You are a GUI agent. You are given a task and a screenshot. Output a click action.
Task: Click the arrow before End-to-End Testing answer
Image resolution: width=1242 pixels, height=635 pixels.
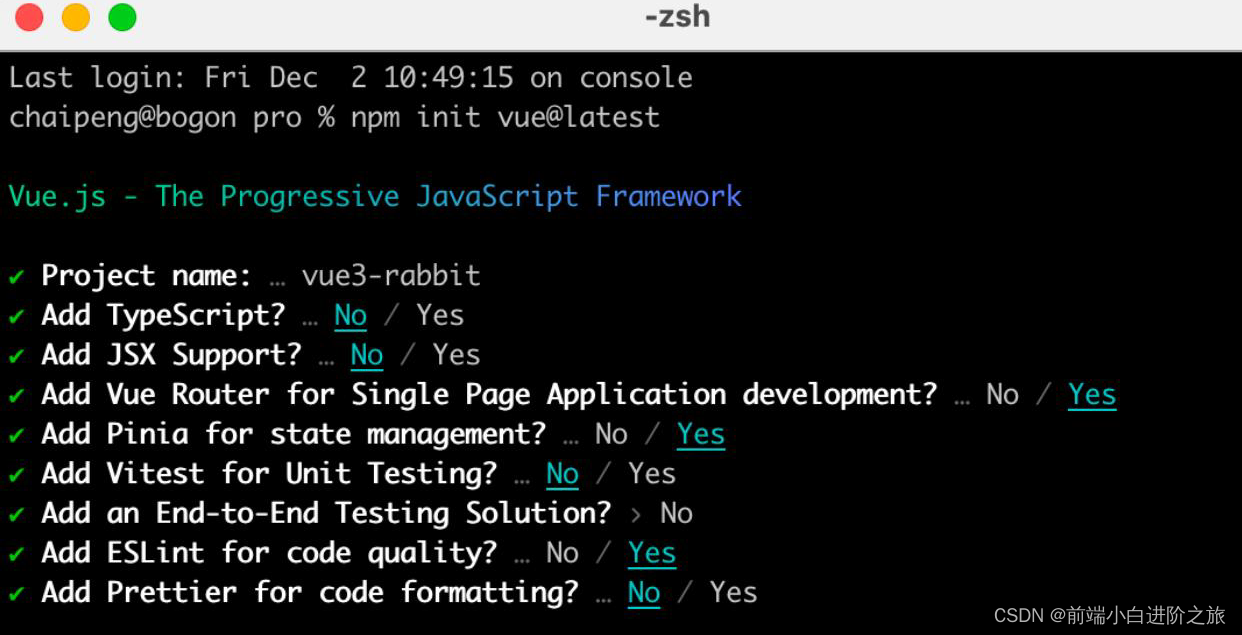click(636, 514)
